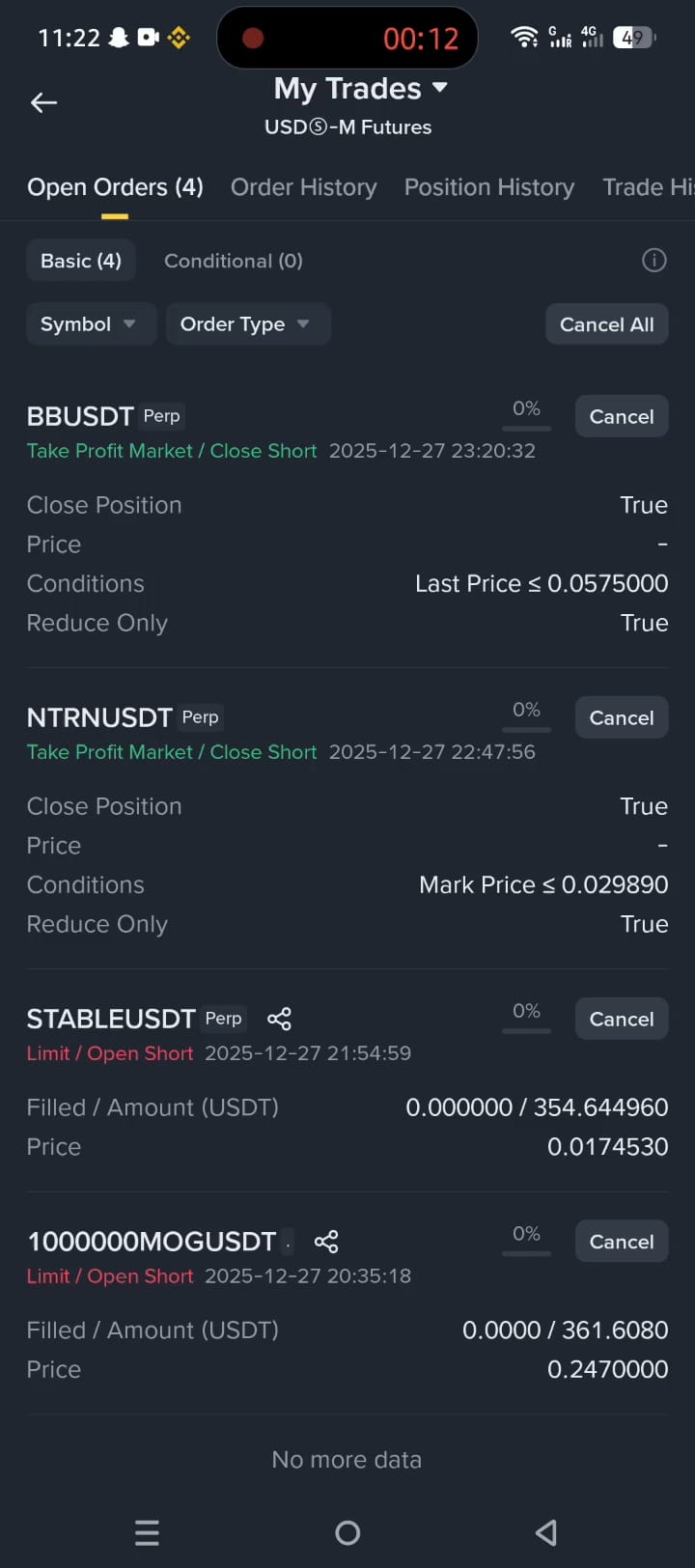The image size is (695, 1568).
Task: Open the info icon beside Conditional
Action: 654,261
